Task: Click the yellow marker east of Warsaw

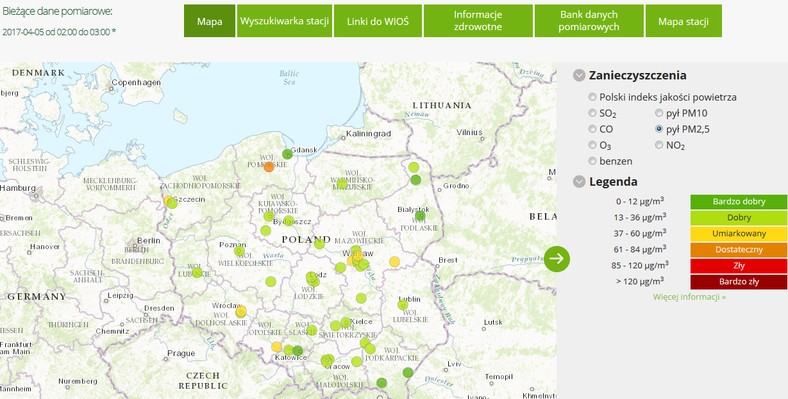Action: [x=395, y=261]
